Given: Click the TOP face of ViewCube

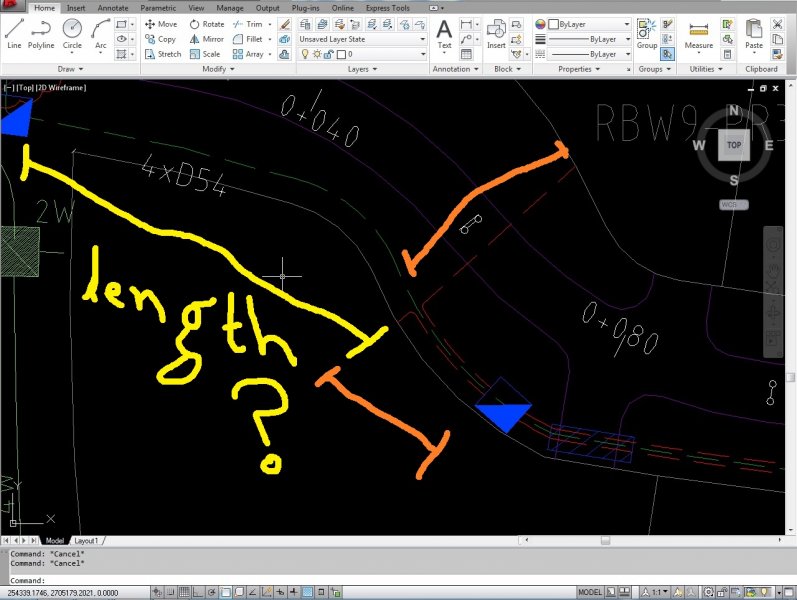Looking at the screenshot, I should [x=733, y=145].
